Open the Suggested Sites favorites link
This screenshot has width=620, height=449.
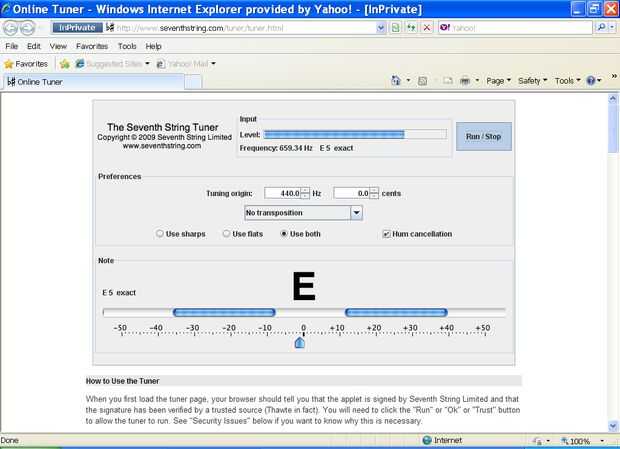tap(108, 64)
